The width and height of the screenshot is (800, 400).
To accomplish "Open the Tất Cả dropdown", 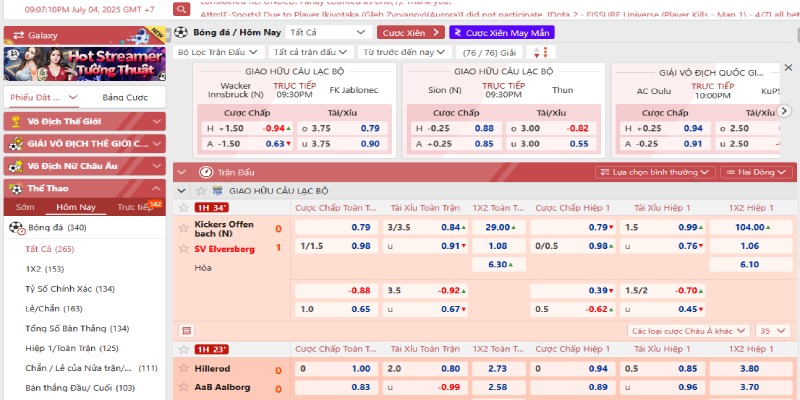I will pyautogui.click(x=329, y=32).
